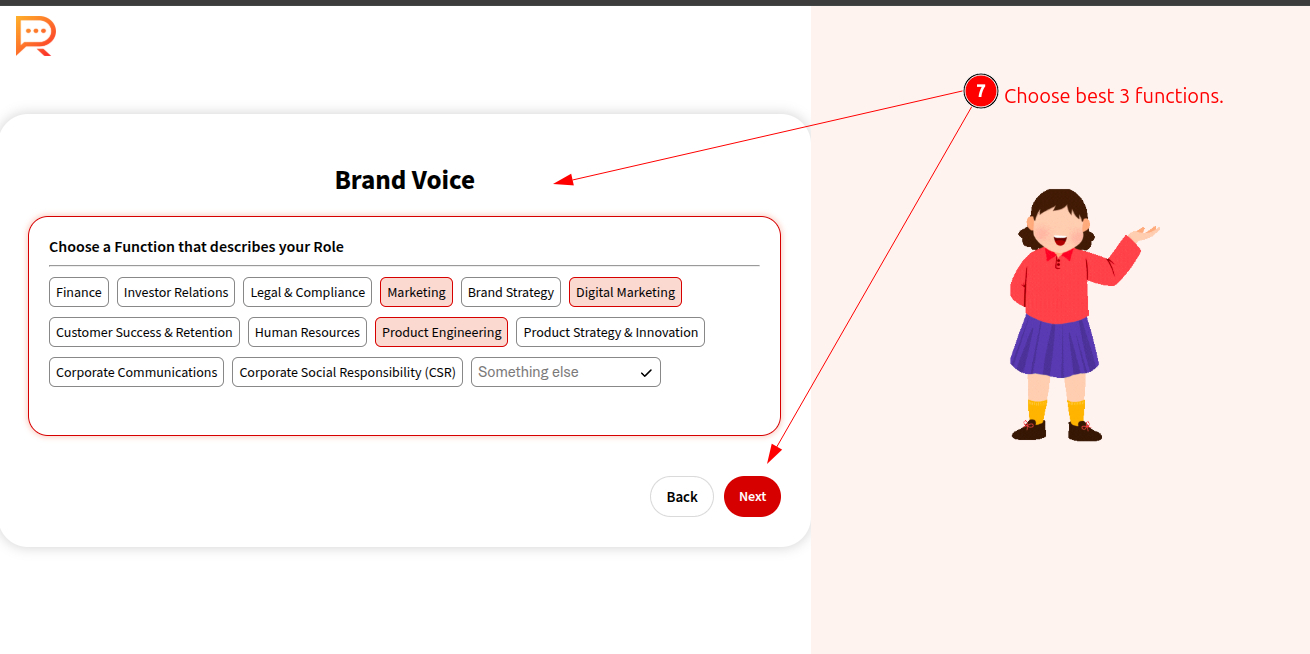
Task: Click the checkmark in Something else field
Action: click(x=646, y=373)
